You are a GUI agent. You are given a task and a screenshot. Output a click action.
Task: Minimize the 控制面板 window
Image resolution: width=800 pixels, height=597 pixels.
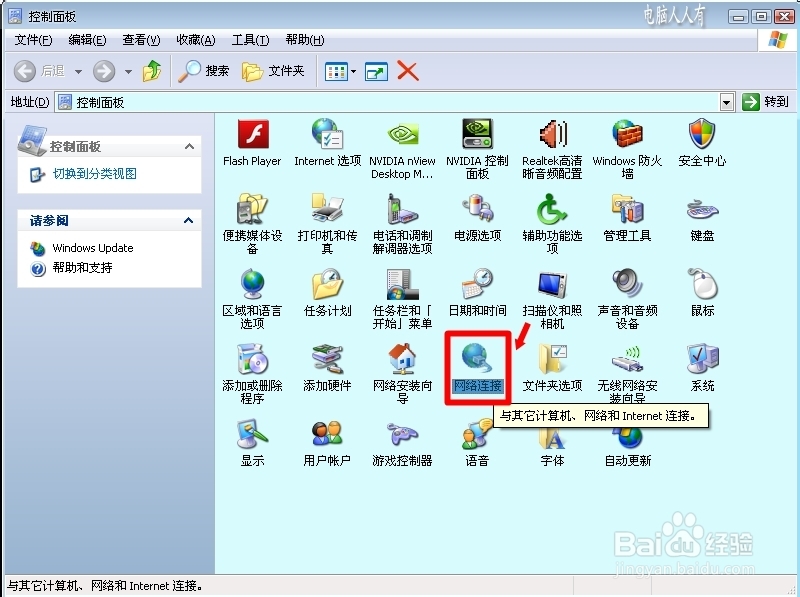pyautogui.click(x=738, y=17)
